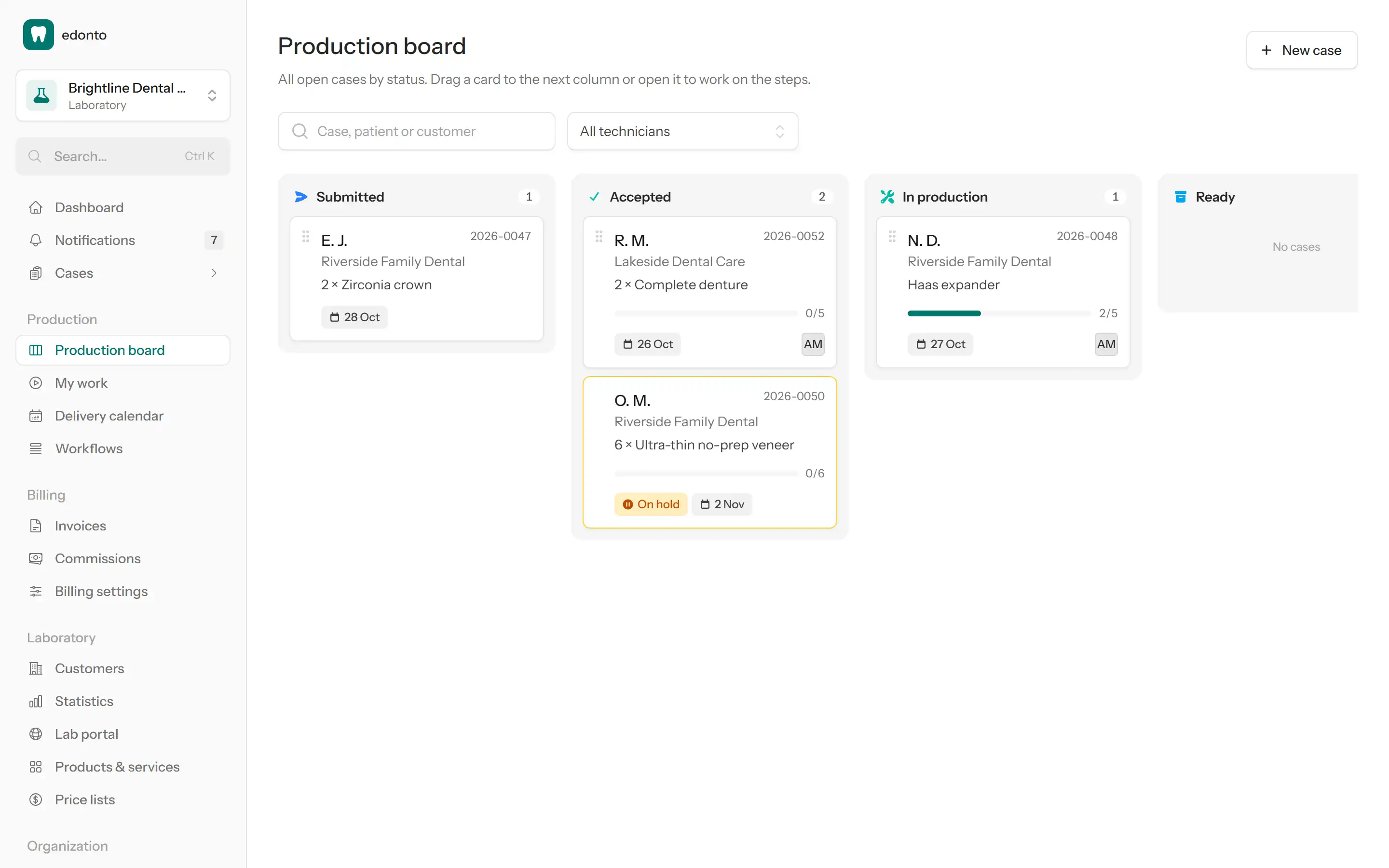This screenshot has width=1389, height=868.
Task: Open Notifications in the sidebar
Action: 123,240
